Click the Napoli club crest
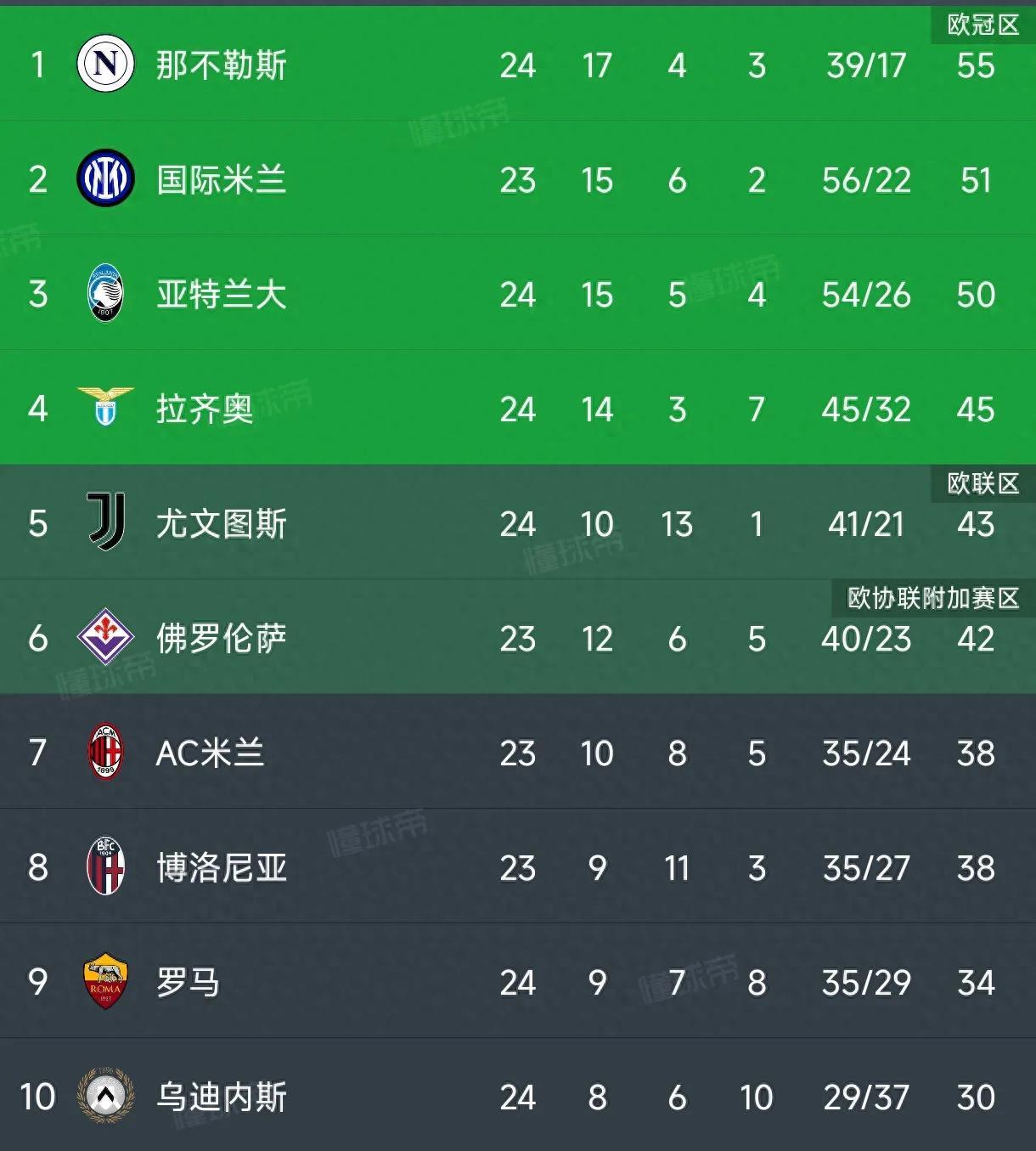1036x1151 pixels. click(105, 65)
